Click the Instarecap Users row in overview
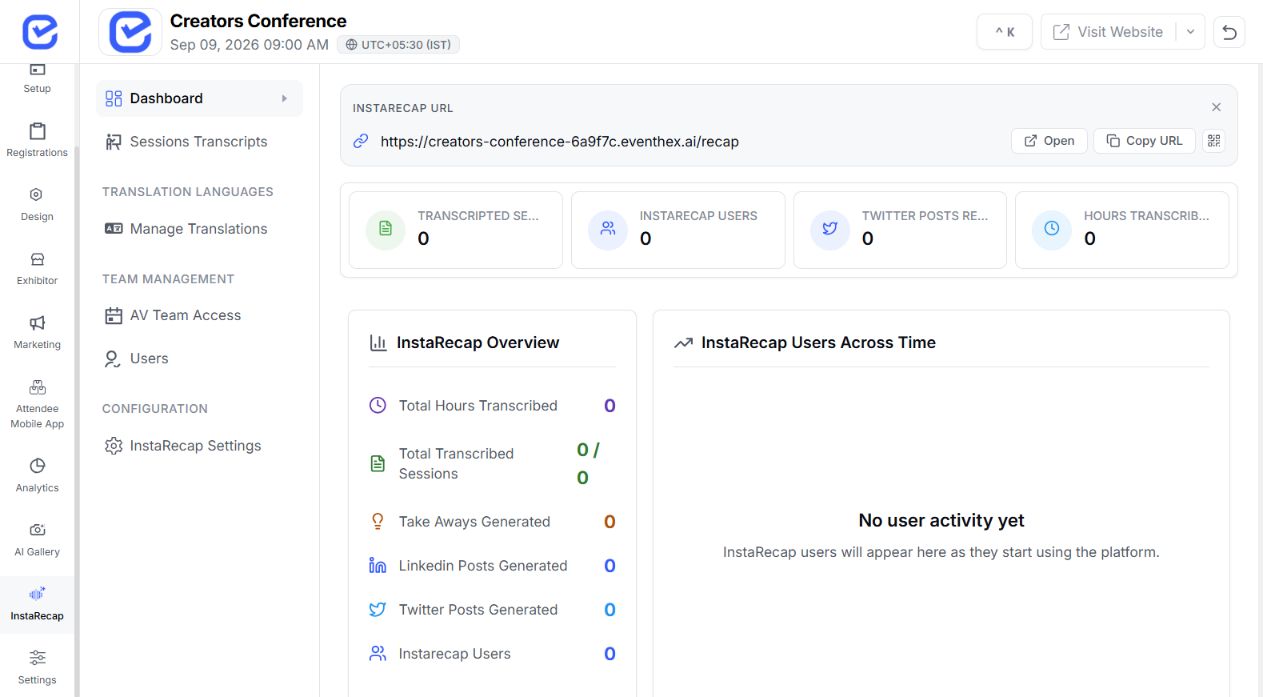 [492, 654]
